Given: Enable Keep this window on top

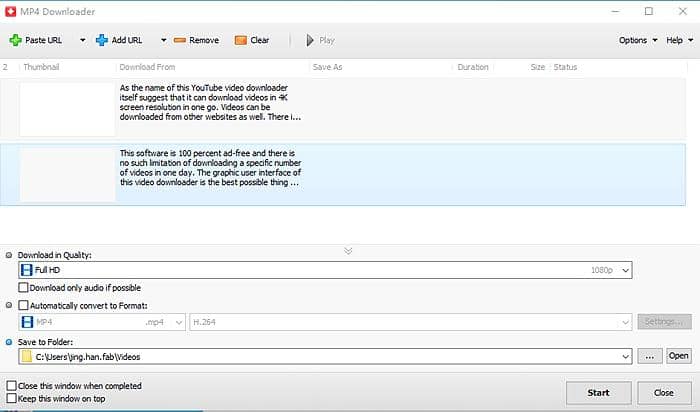Looking at the screenshot, I should point(12,398).
